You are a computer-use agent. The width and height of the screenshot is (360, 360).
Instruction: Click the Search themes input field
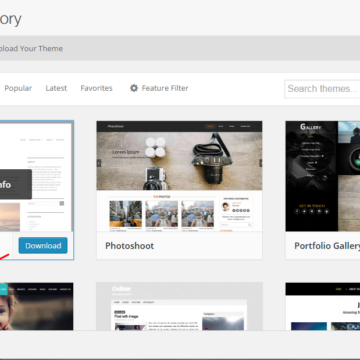pyautogui.click(x=322, y=89)
